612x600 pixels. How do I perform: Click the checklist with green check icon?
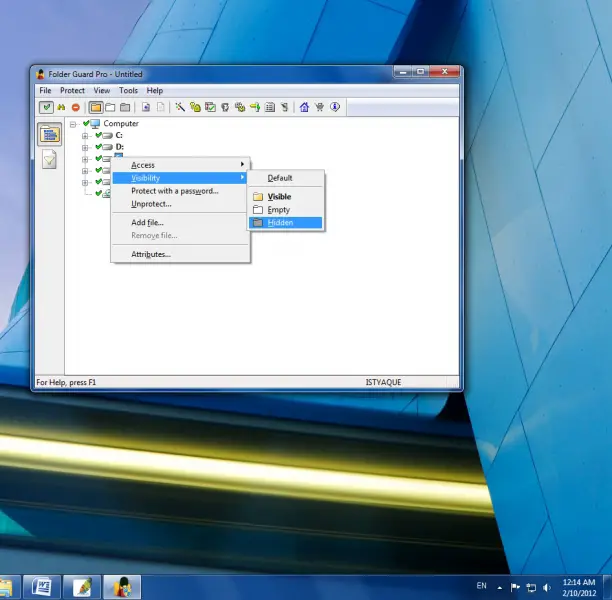[210, 107]
